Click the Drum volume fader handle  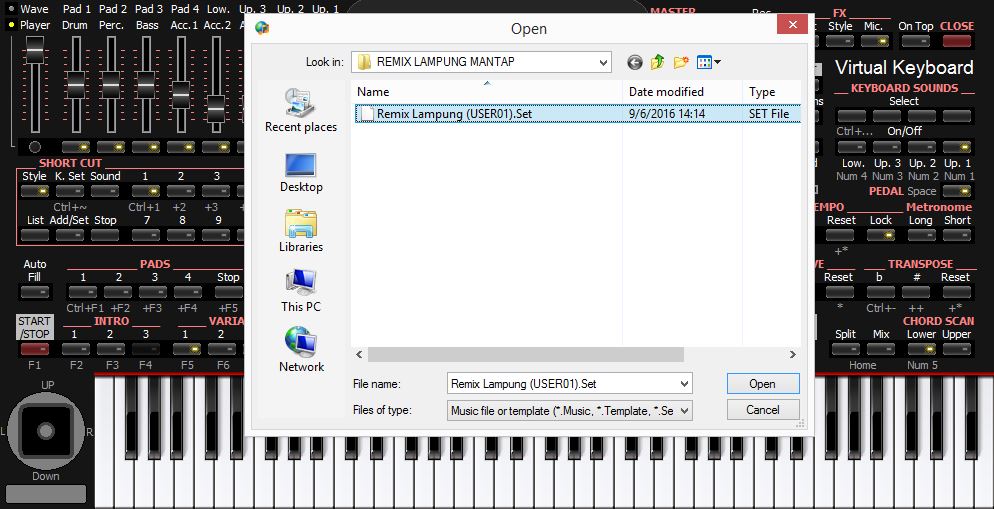[75, 84]
